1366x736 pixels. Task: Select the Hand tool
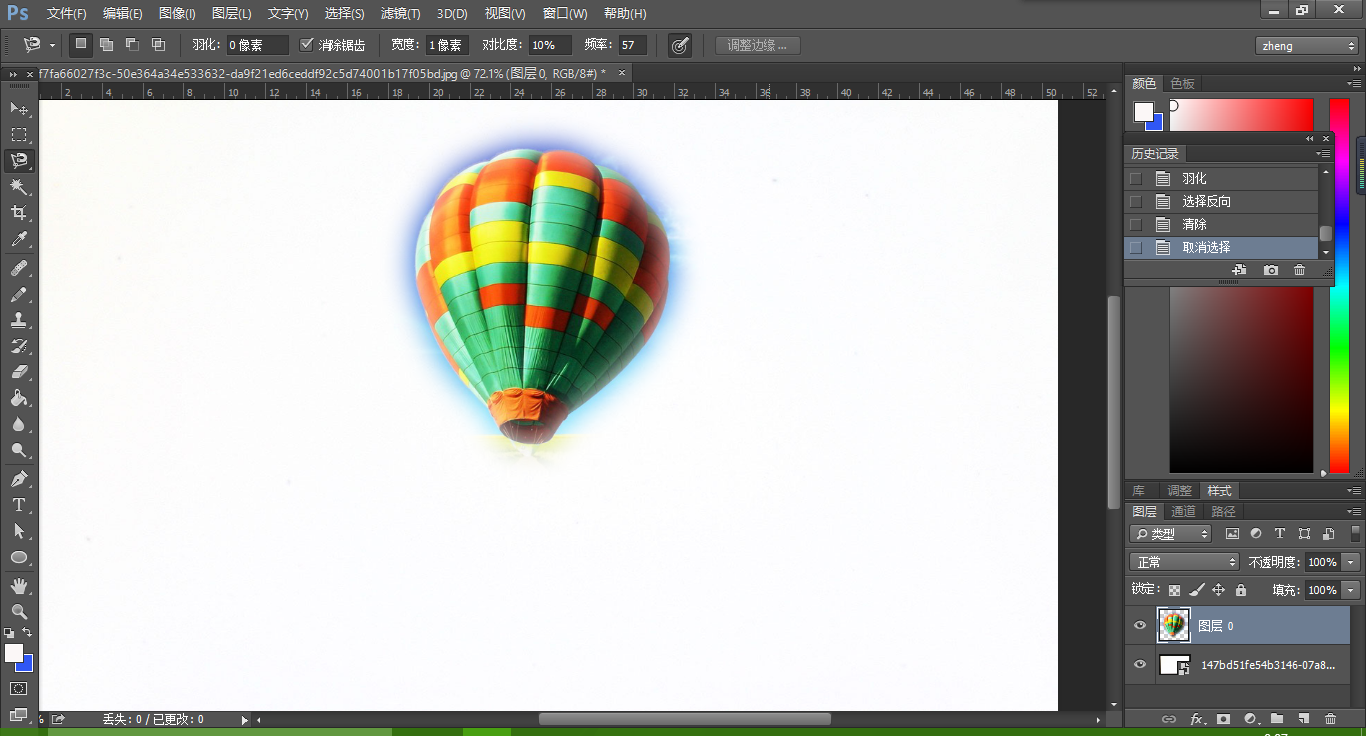pos(18,585)
